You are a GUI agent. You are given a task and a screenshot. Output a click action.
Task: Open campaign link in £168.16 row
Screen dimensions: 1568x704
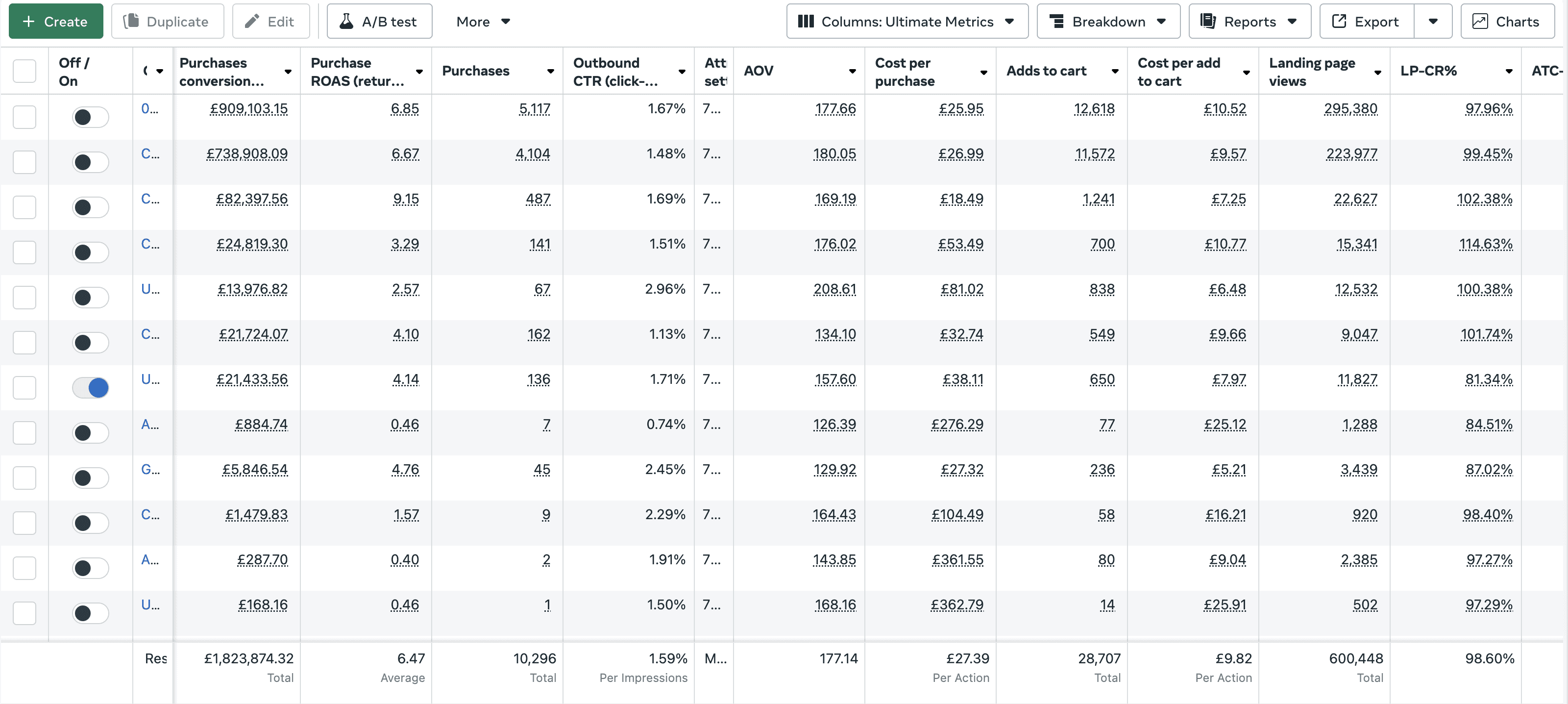[150, 605]
